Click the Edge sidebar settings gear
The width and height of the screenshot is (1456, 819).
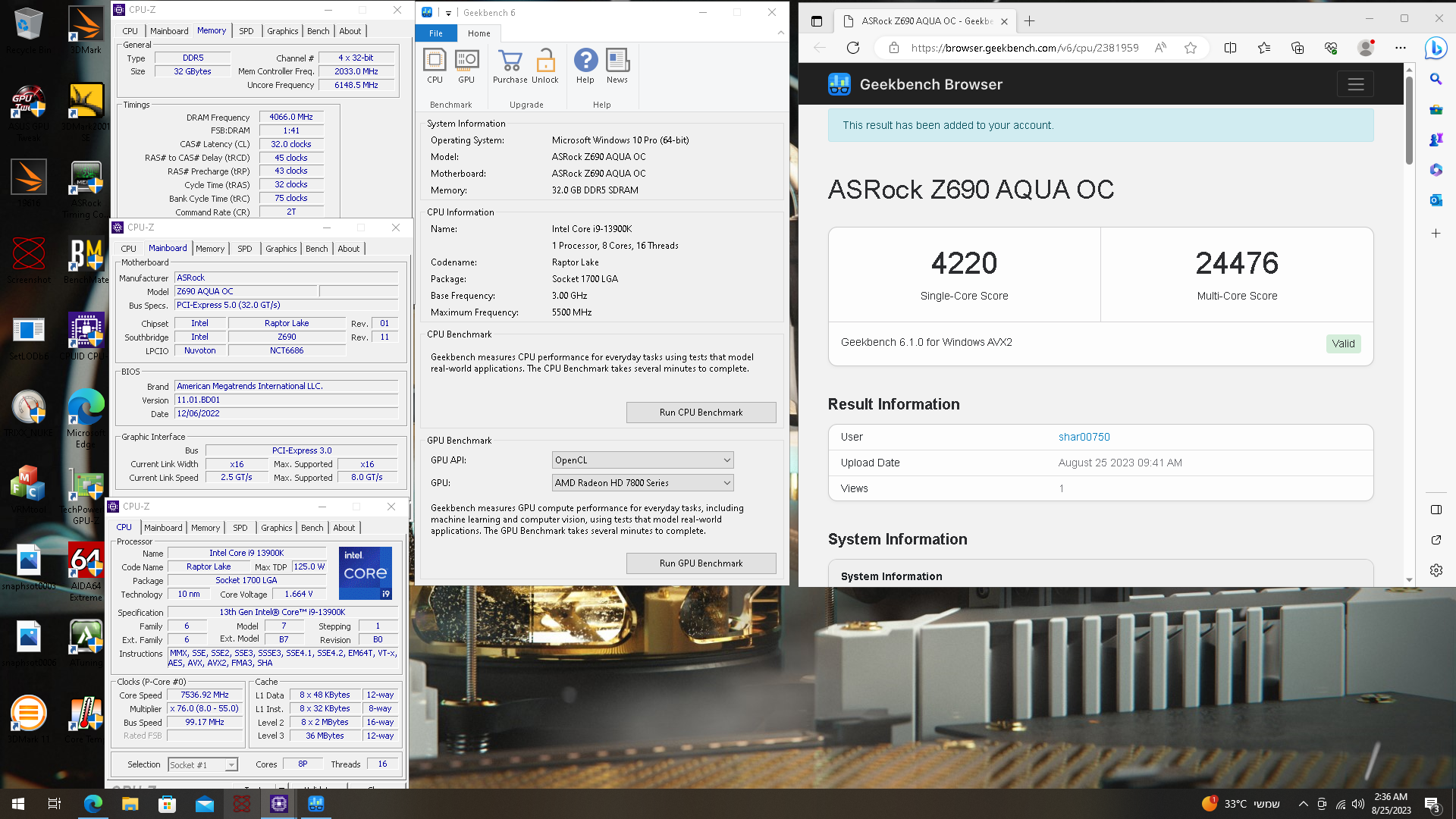click(x=1436, y=570)
